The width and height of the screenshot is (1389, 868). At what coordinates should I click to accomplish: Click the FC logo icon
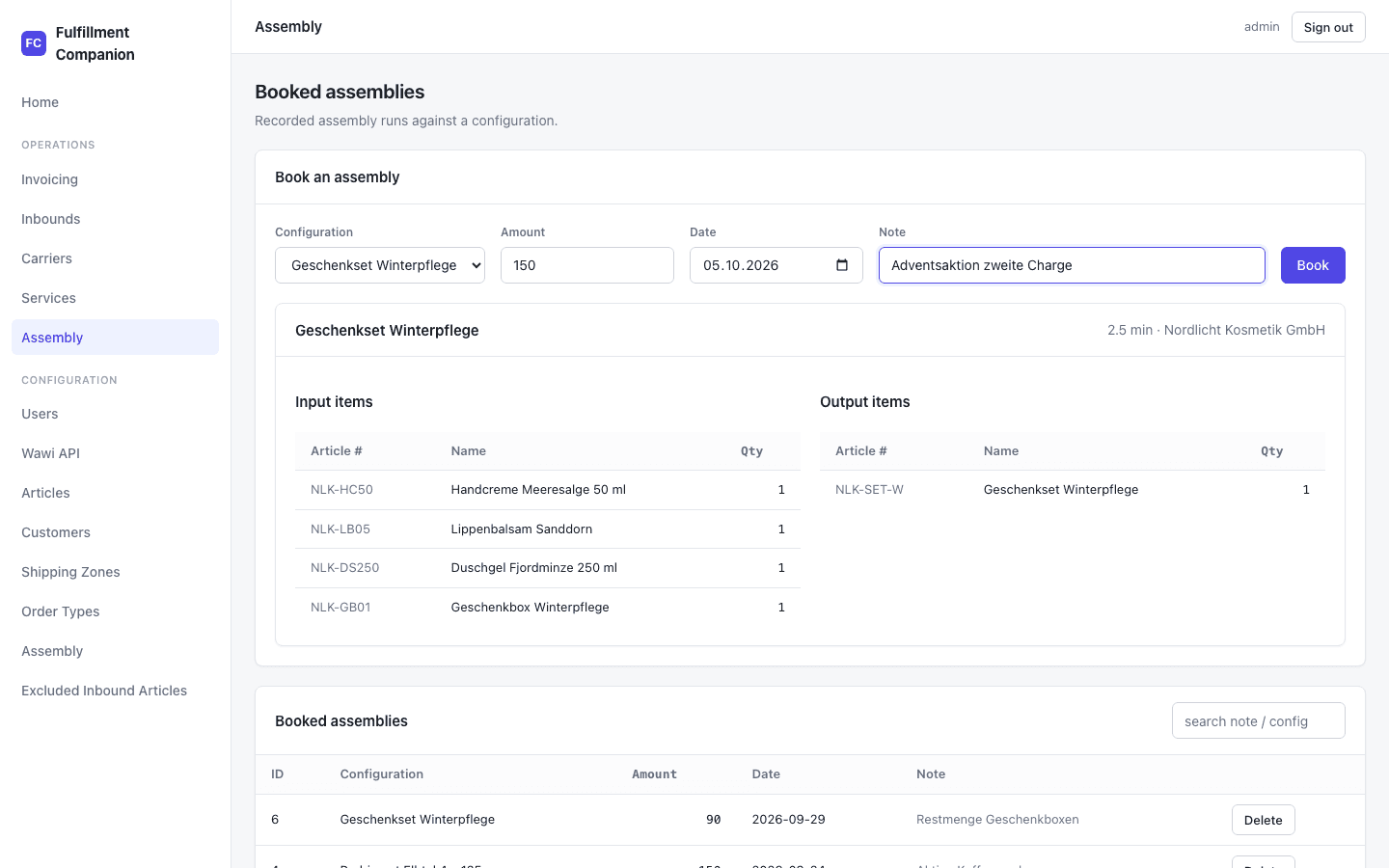pyautogui.click(x=34, y=43)
